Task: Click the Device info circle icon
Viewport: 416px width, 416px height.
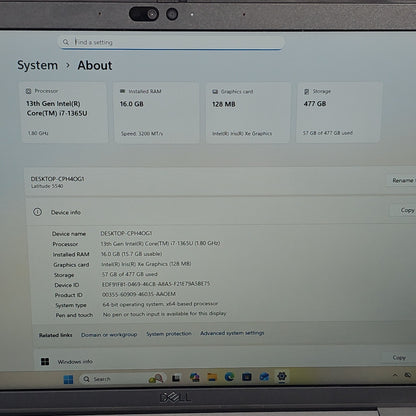Action: 37,212
